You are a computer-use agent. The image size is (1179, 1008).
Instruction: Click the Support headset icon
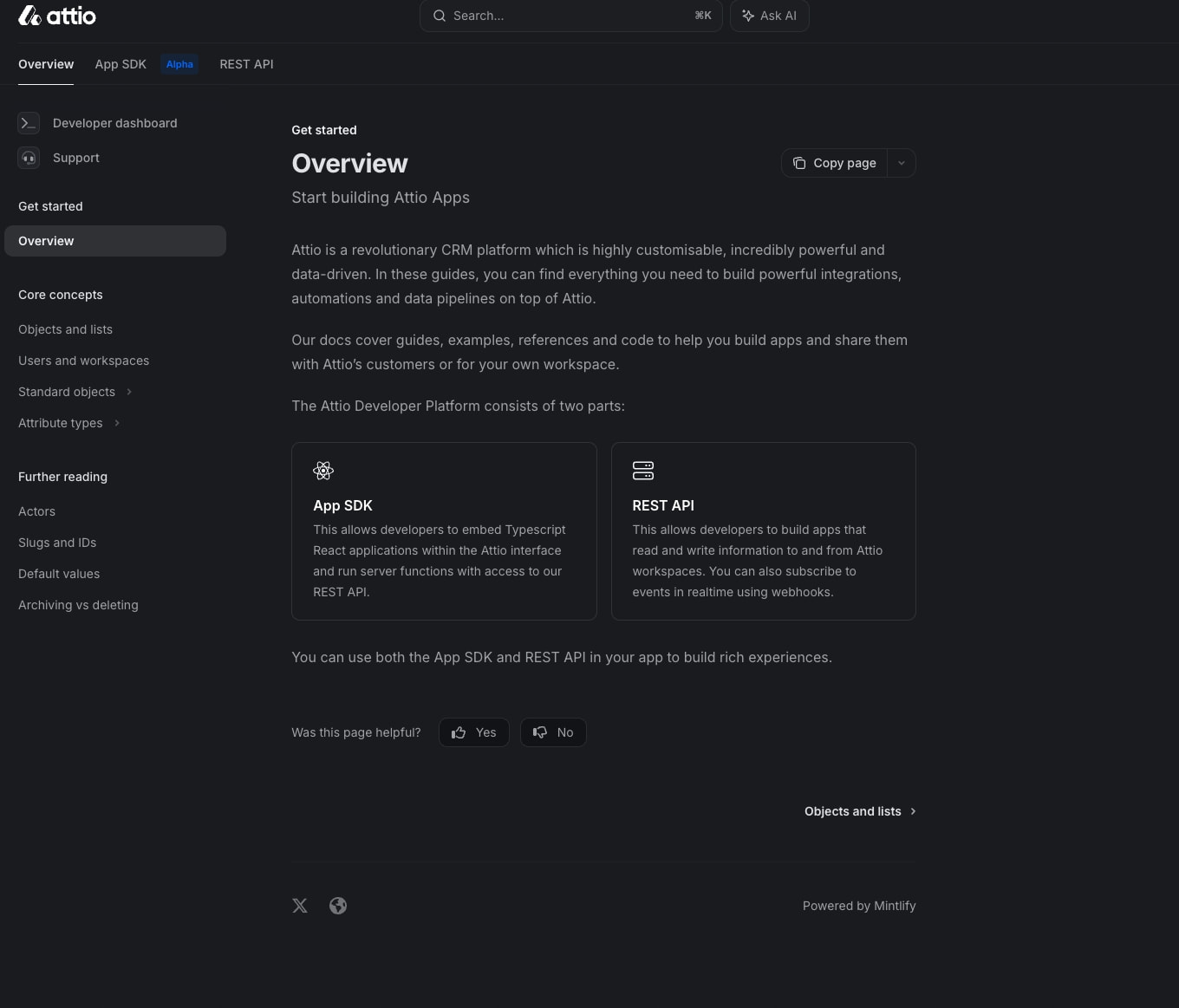pos(29,158)
